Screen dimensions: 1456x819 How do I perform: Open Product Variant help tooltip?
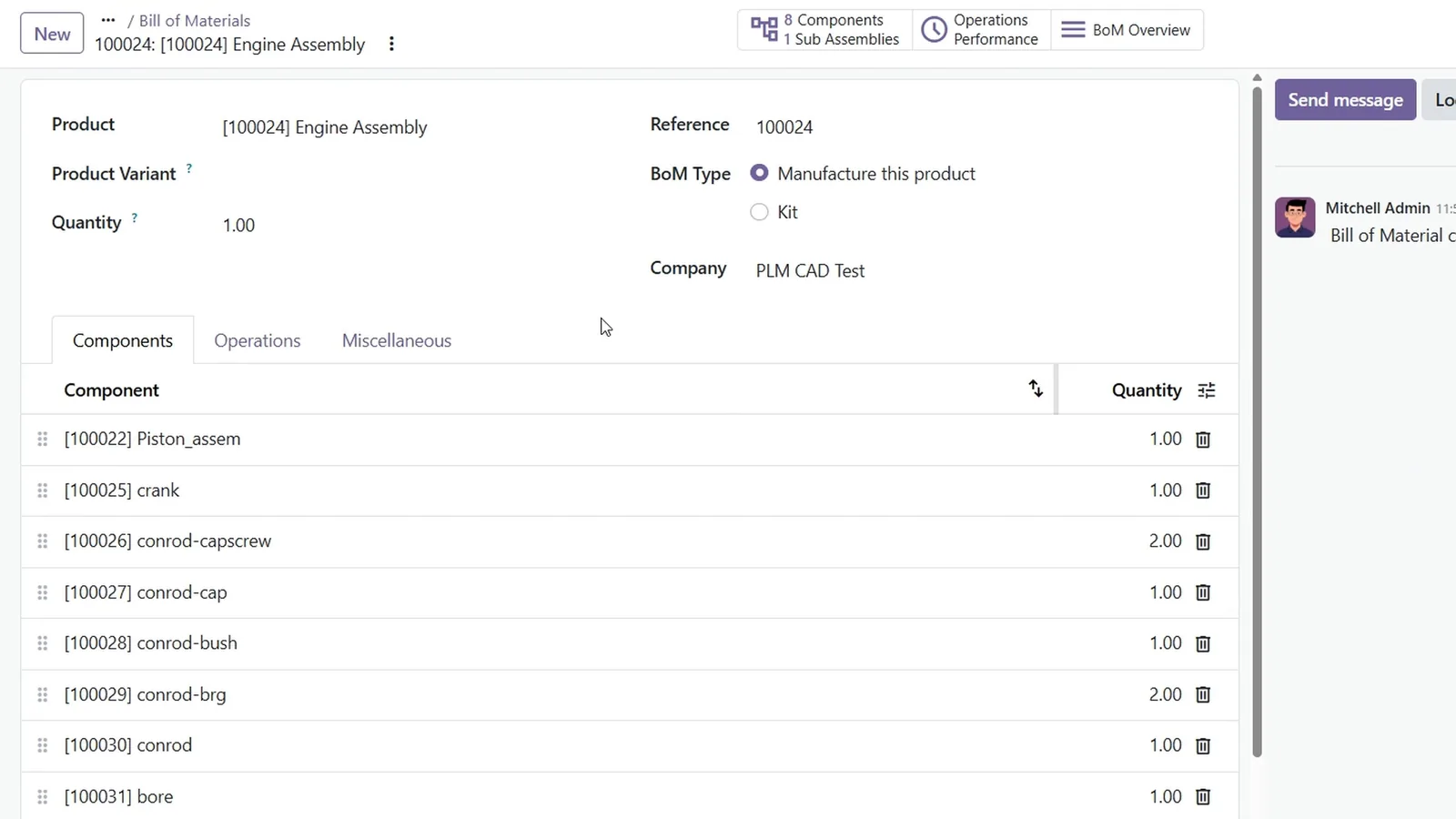[x=189, y=168]
